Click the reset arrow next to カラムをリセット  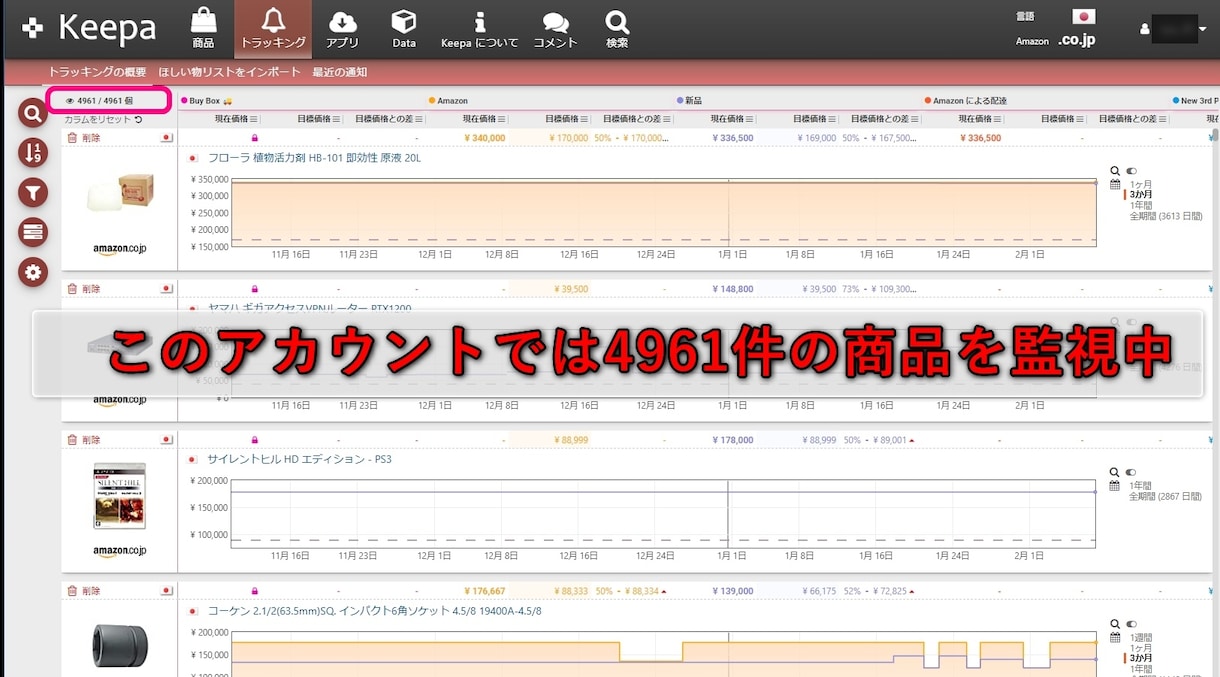click(x=139, y=120)
